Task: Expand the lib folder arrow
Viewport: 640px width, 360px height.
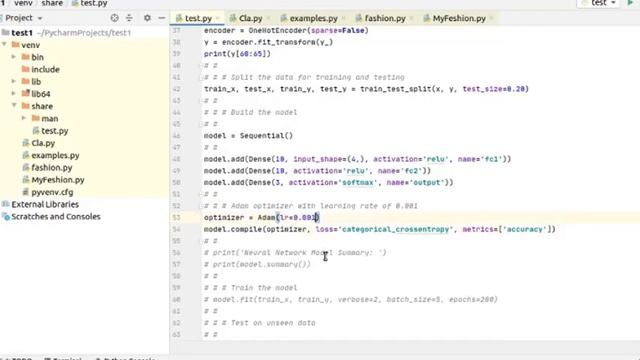Action: [x=14, y=81]
